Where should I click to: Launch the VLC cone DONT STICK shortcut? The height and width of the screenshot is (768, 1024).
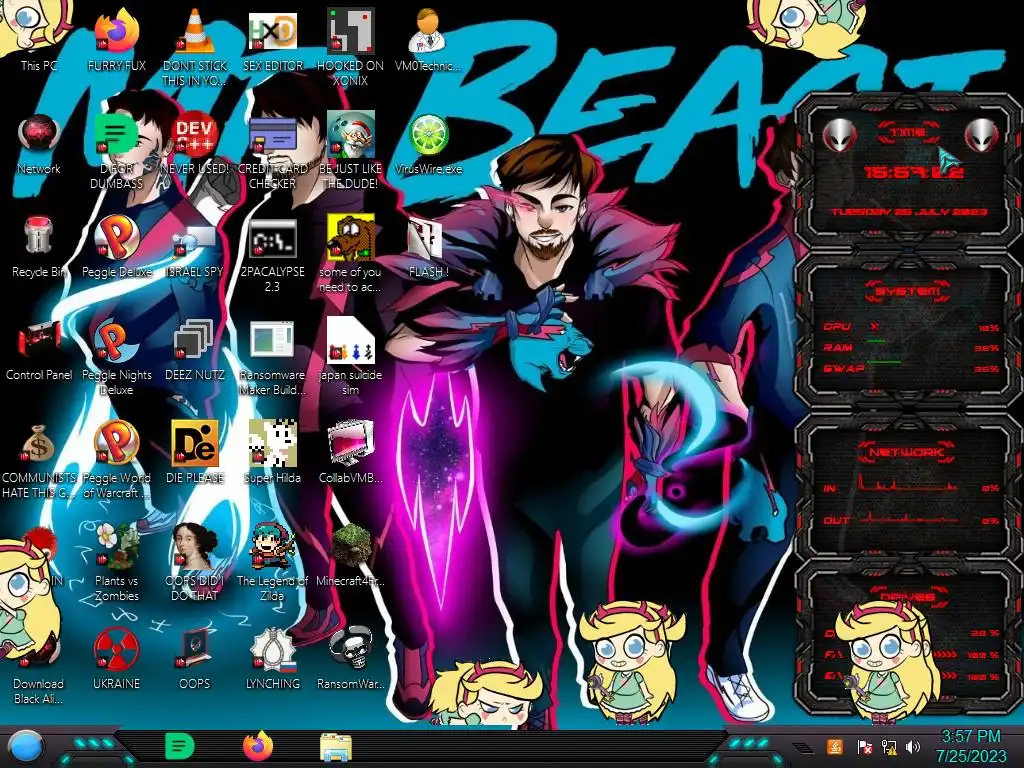195,47
